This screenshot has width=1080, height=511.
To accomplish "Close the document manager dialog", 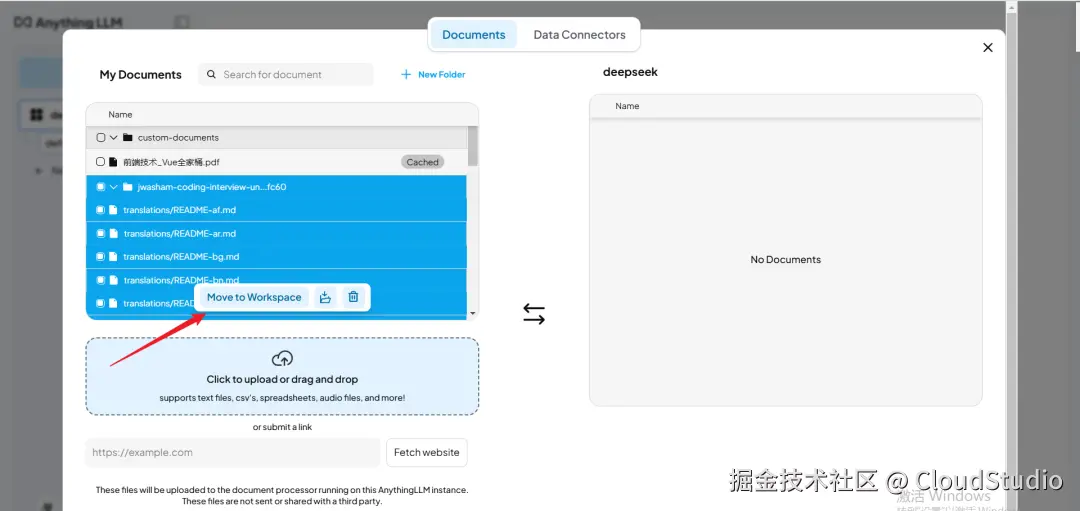I will [x=988, y=48].
